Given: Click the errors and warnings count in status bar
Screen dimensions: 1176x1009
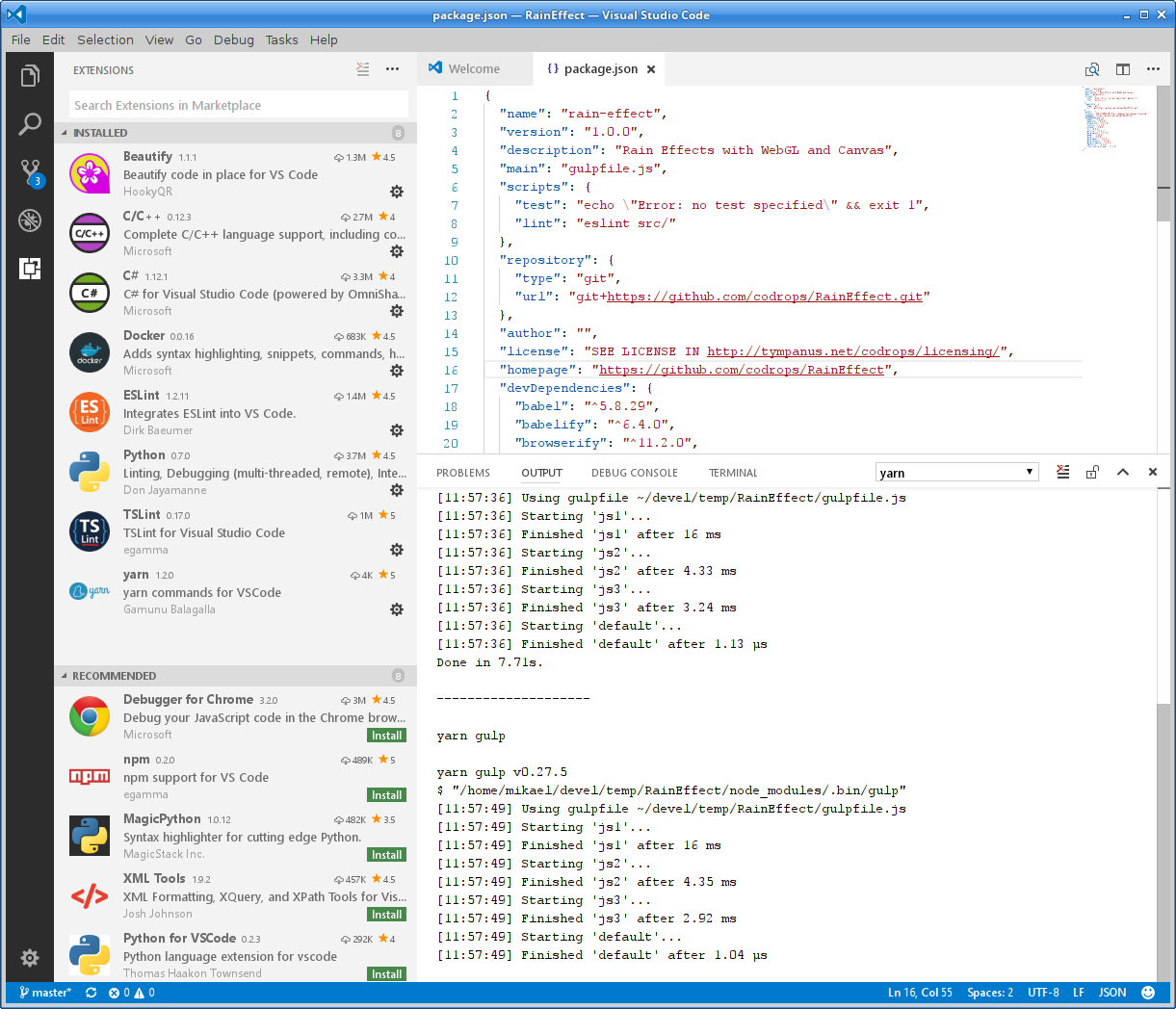Looking at the screenshot, I should 132,993.
